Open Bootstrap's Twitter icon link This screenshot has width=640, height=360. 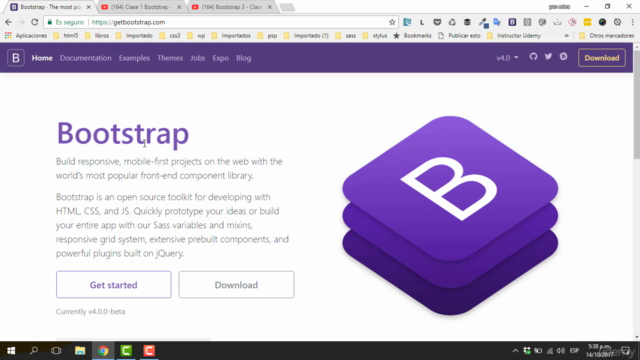548,57
